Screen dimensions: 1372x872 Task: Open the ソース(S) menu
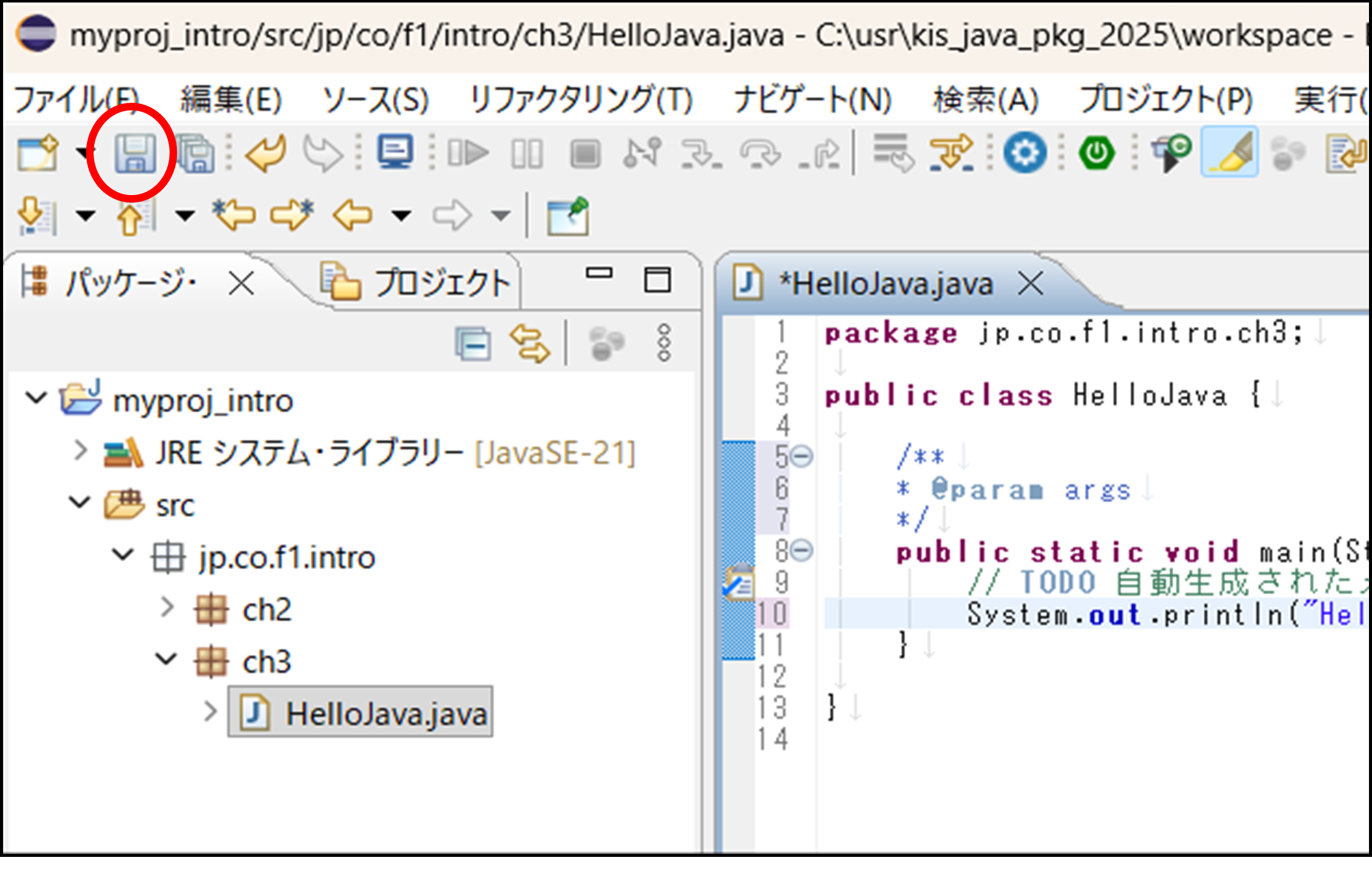375,100
